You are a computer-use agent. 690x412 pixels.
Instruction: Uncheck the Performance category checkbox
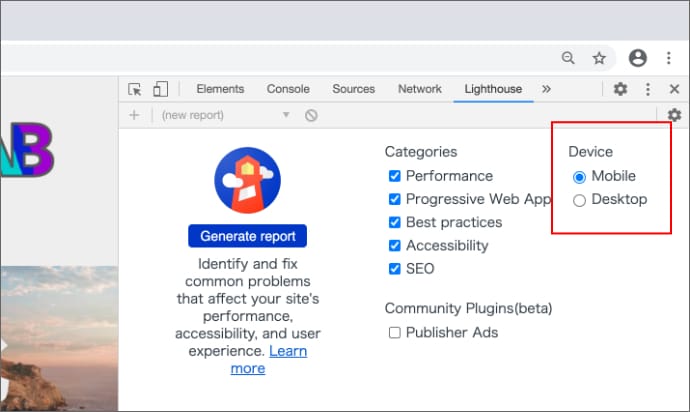point(394,176)
